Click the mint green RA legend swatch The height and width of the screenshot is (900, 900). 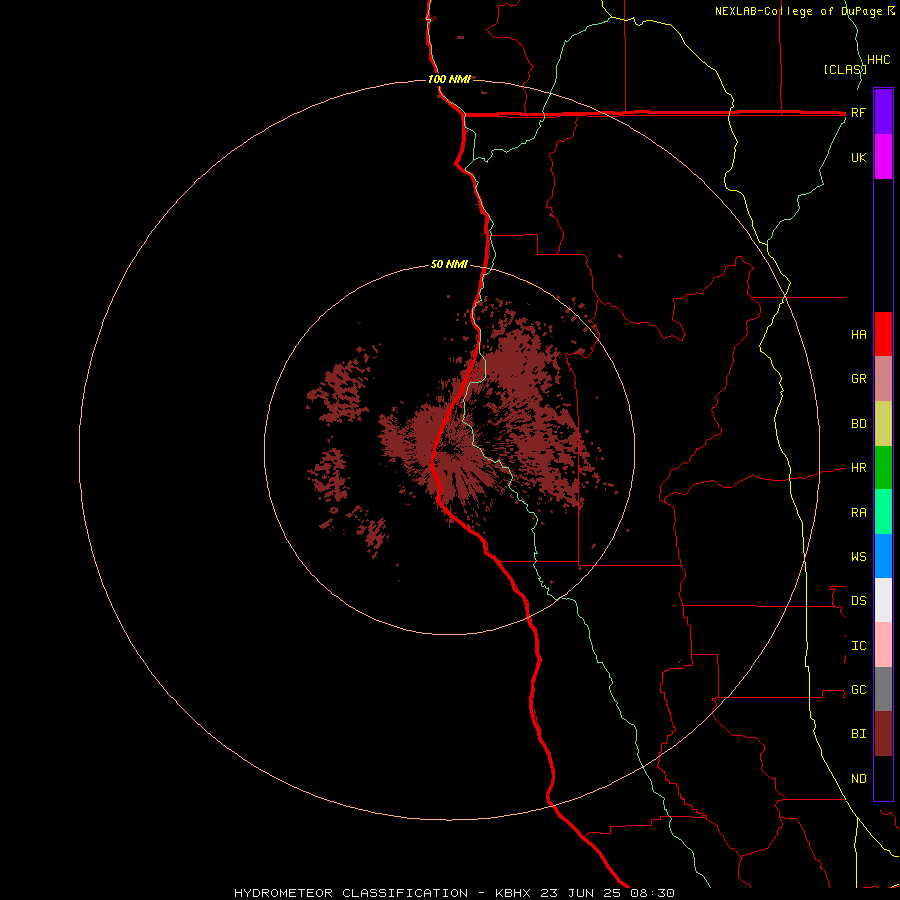[x=883, y=512]
